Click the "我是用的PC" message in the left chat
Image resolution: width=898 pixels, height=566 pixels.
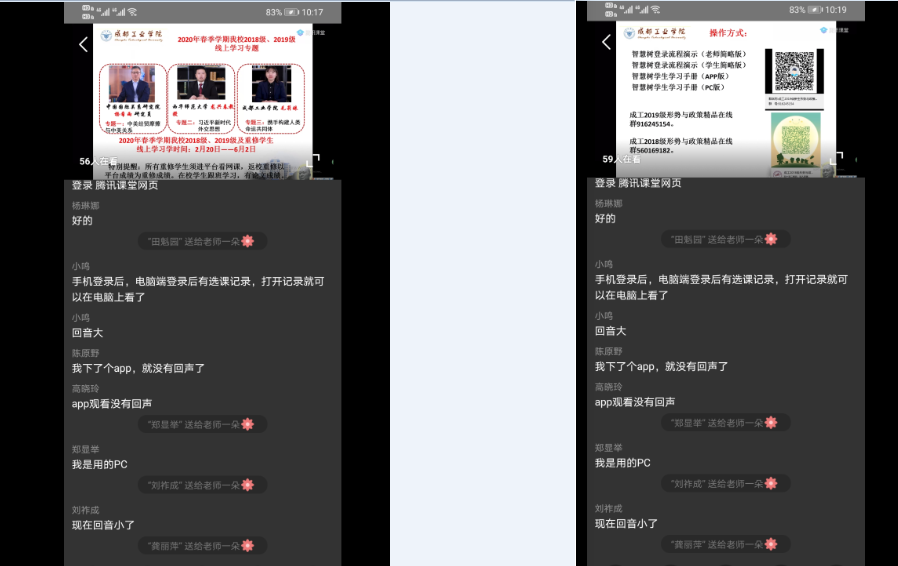[100, 463]
